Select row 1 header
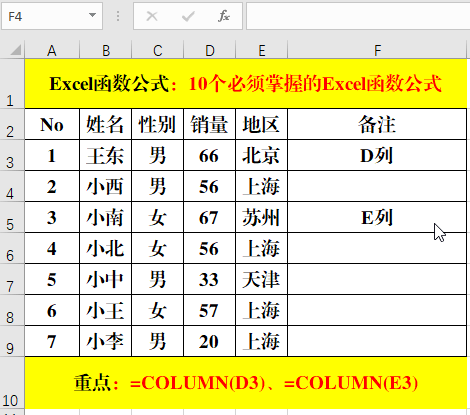Image resolution: width=470 pixels, height=415 pixels. coord(12,84)
